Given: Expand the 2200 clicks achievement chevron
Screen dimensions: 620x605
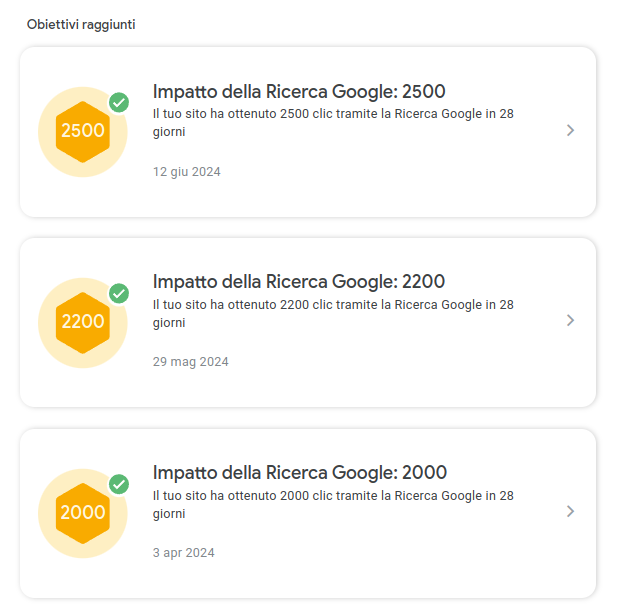Looking at the screenshot, I should click(570, 320).
